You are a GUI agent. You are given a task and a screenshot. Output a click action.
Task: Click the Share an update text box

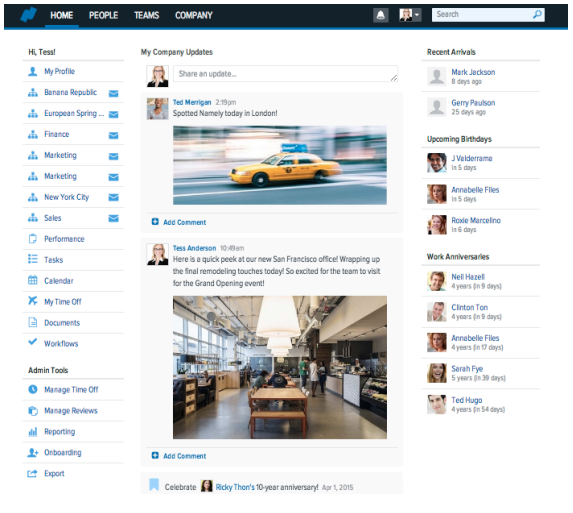(285, 74)
